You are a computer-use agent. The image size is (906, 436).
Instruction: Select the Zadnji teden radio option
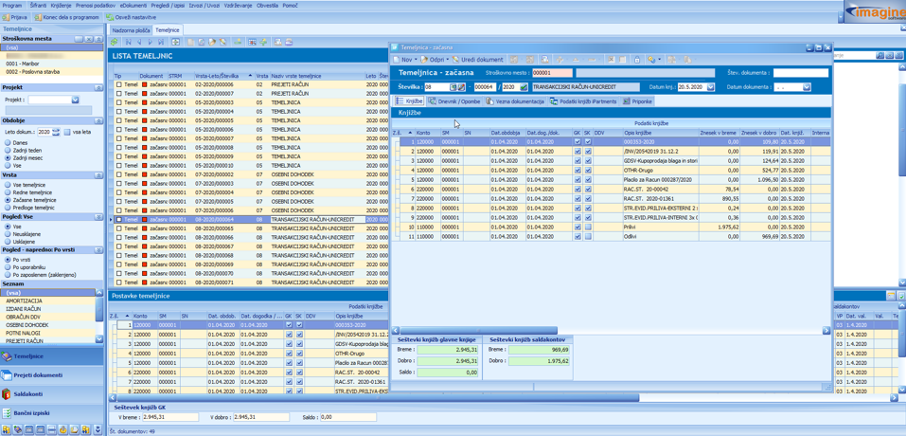[x=23, y=150]
